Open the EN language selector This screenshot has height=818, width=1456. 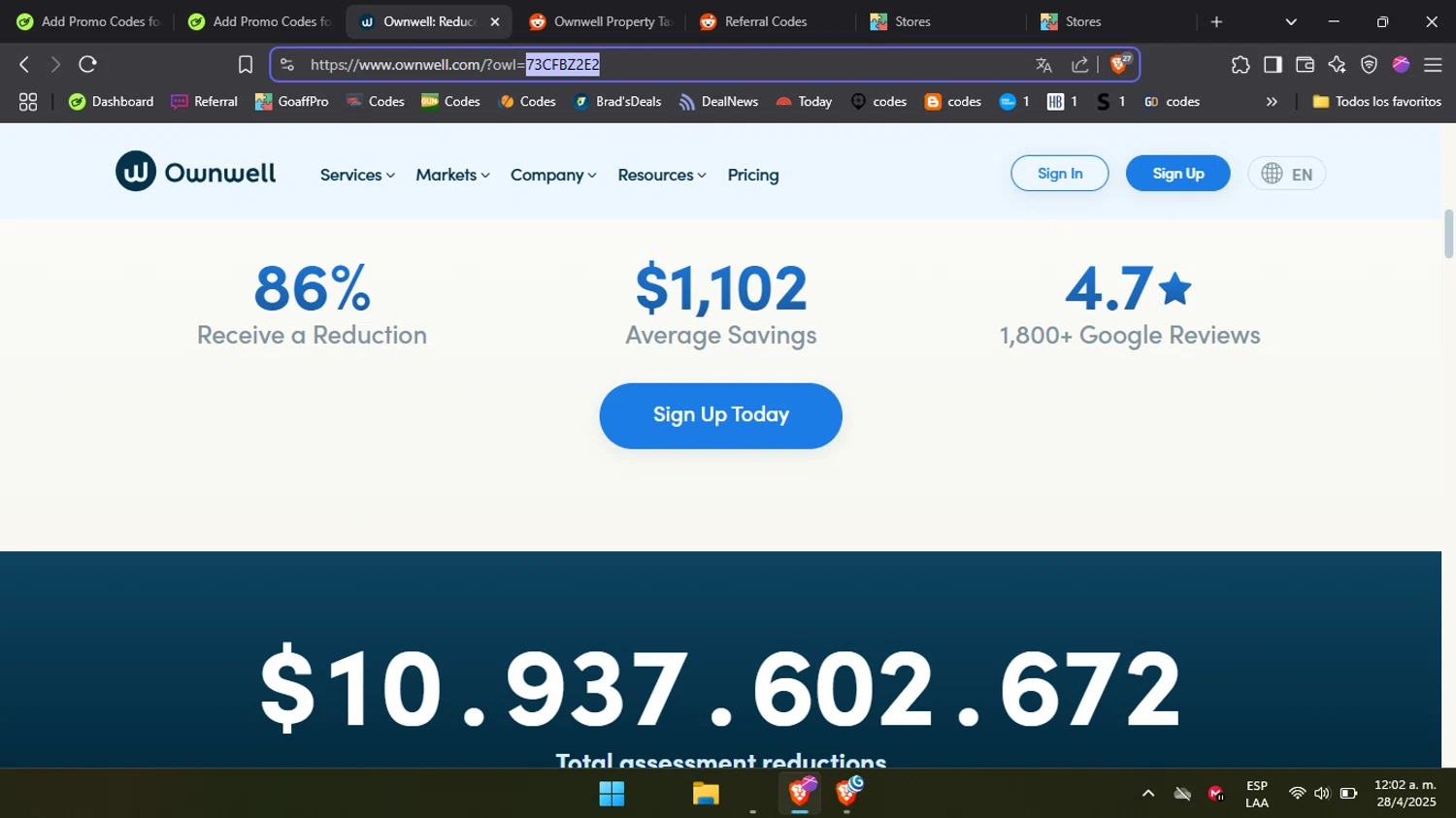coord(1286,174)
